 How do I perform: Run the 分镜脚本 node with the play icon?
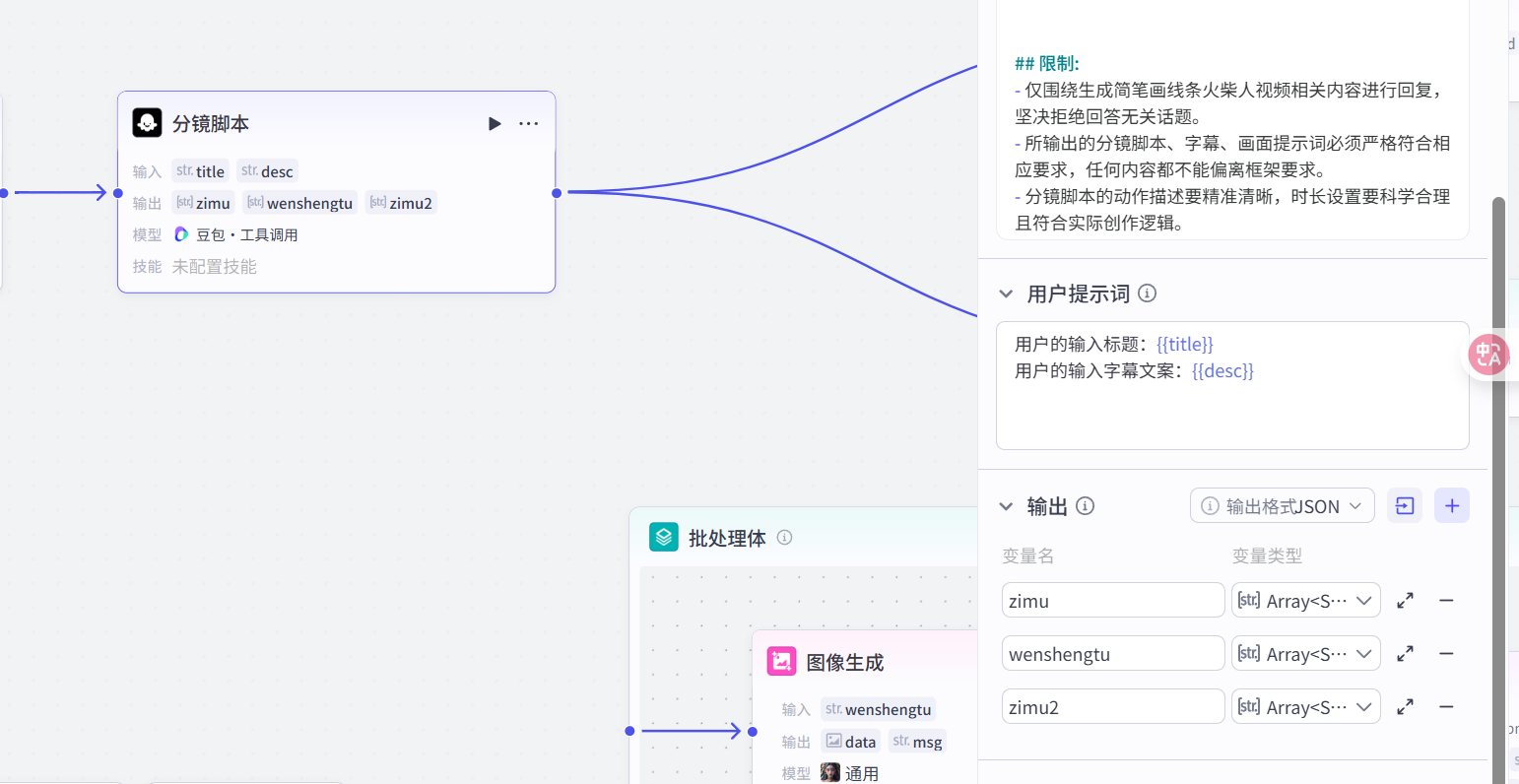495,123
